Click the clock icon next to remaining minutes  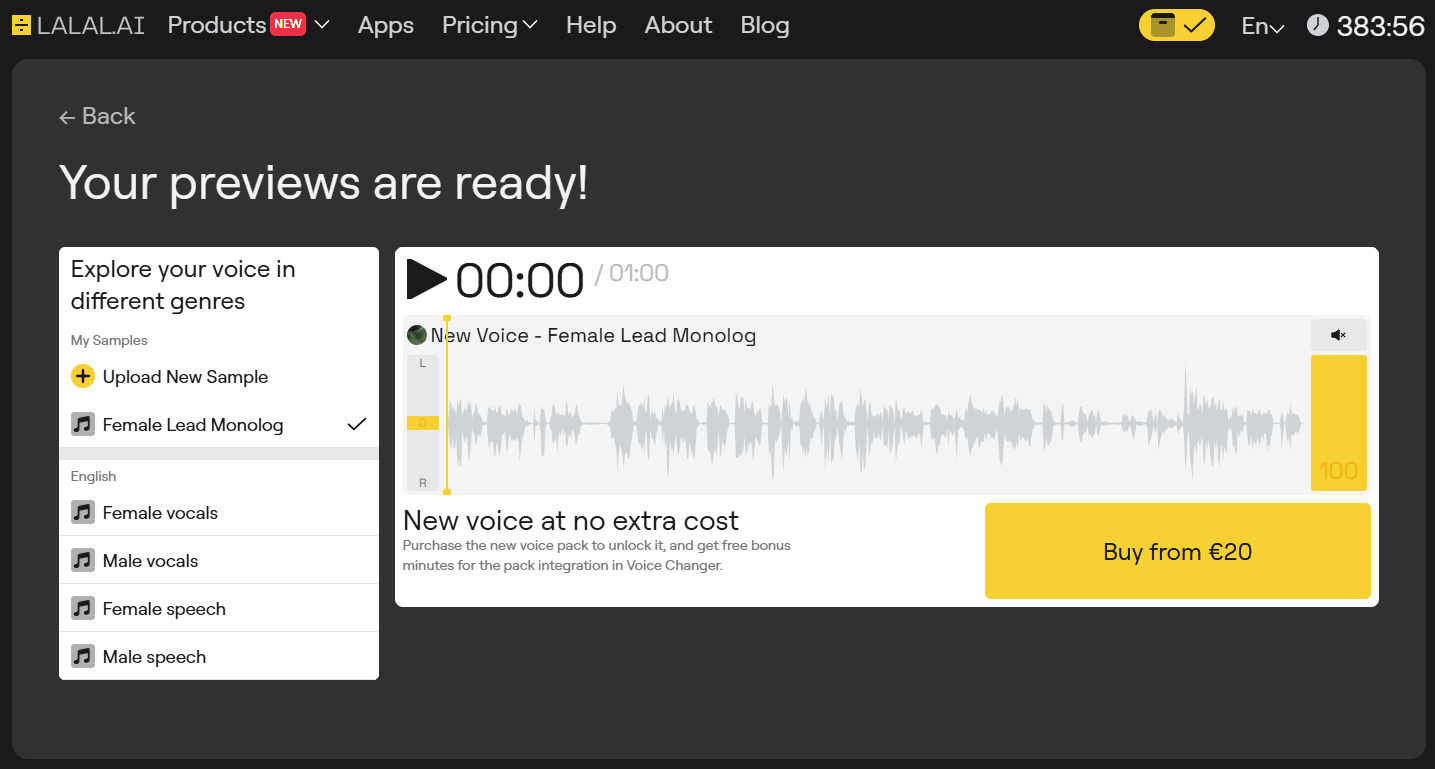click(1318, 25)
